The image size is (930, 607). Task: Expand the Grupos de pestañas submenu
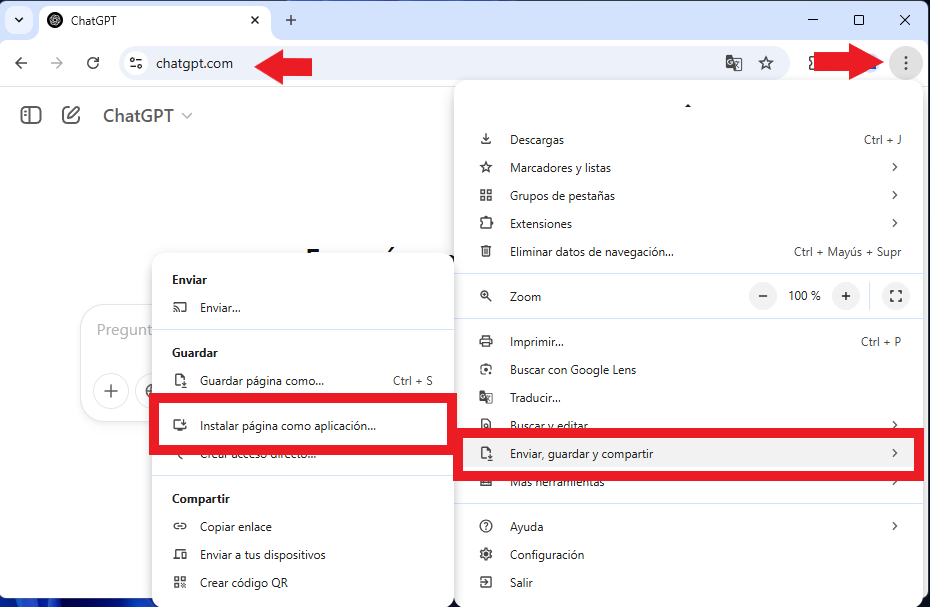point(690,196)
